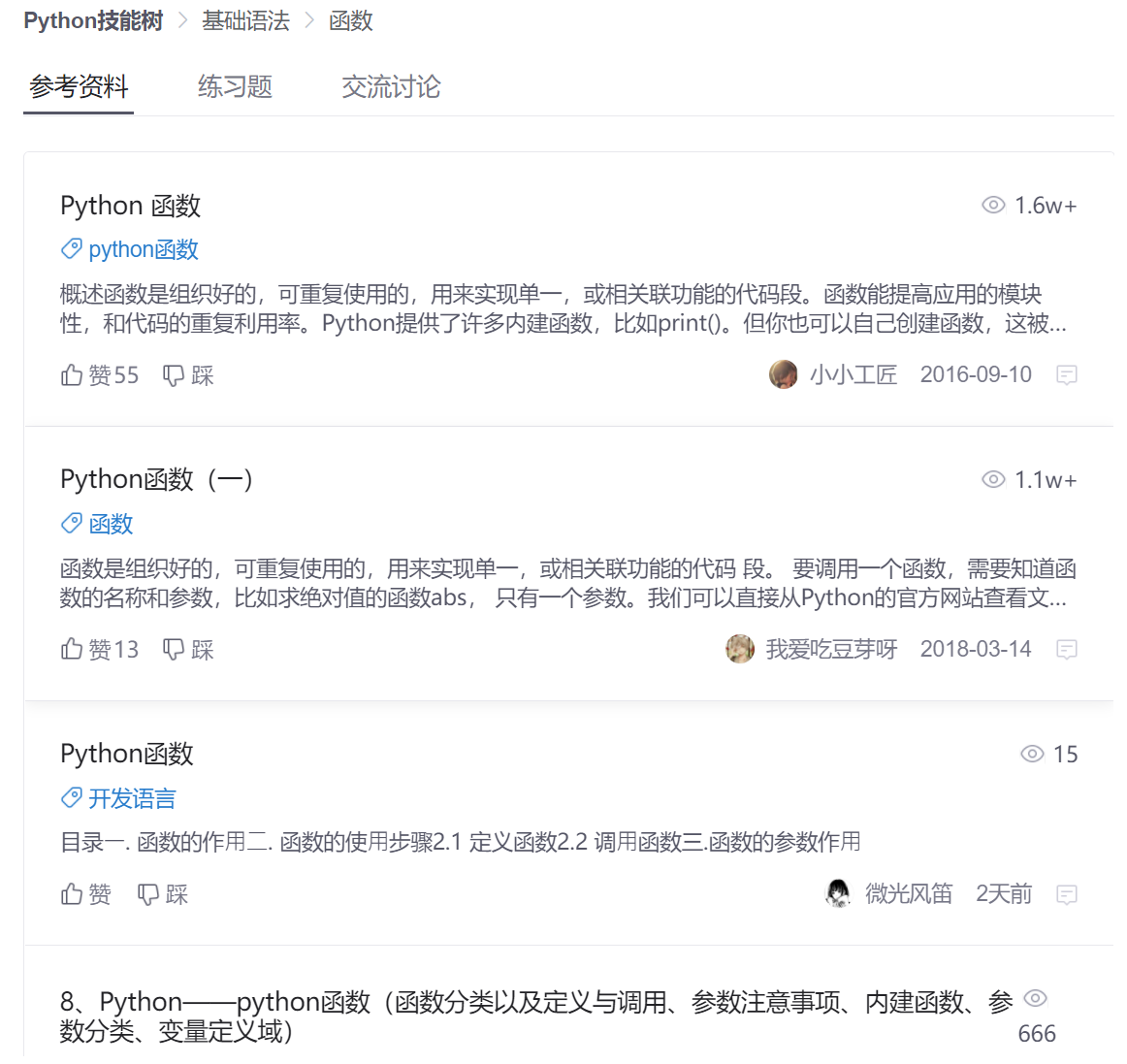The height and width of the screenshot is (1064, 1127).
Task: Dislike the article posted 2天前
Action: tap(163, 894)
